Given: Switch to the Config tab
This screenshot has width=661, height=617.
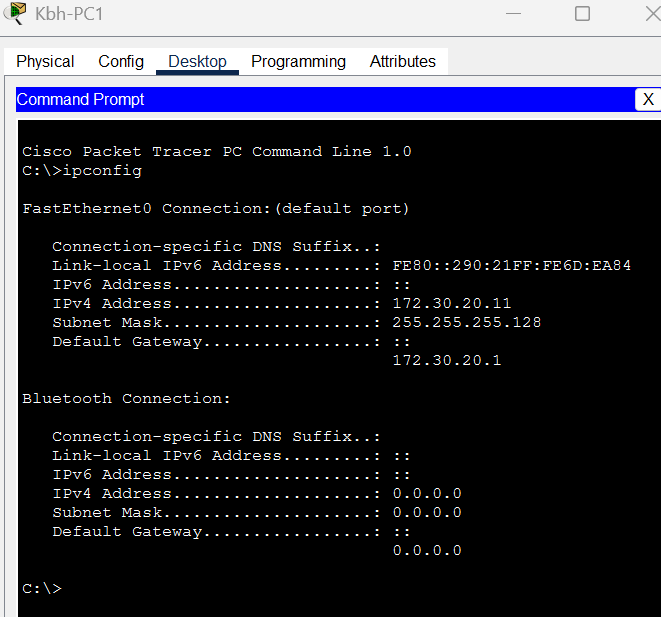Looking at the screenshot, I should 121,62.
